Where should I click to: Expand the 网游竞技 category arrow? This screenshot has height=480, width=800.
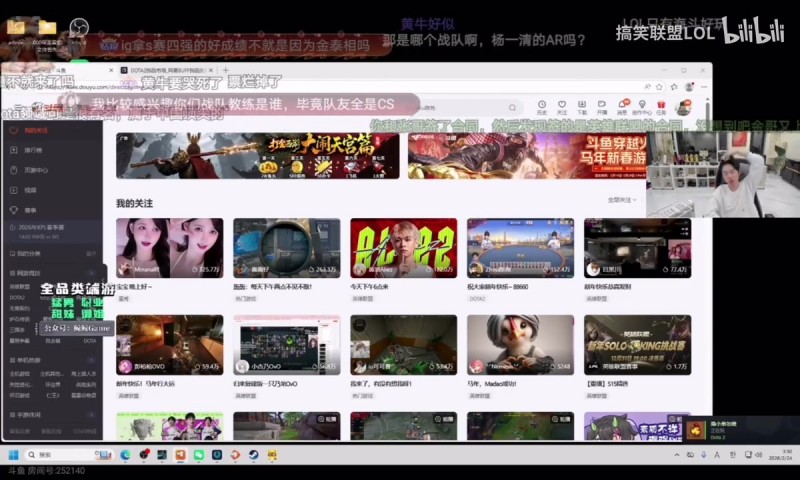[92, 273]
